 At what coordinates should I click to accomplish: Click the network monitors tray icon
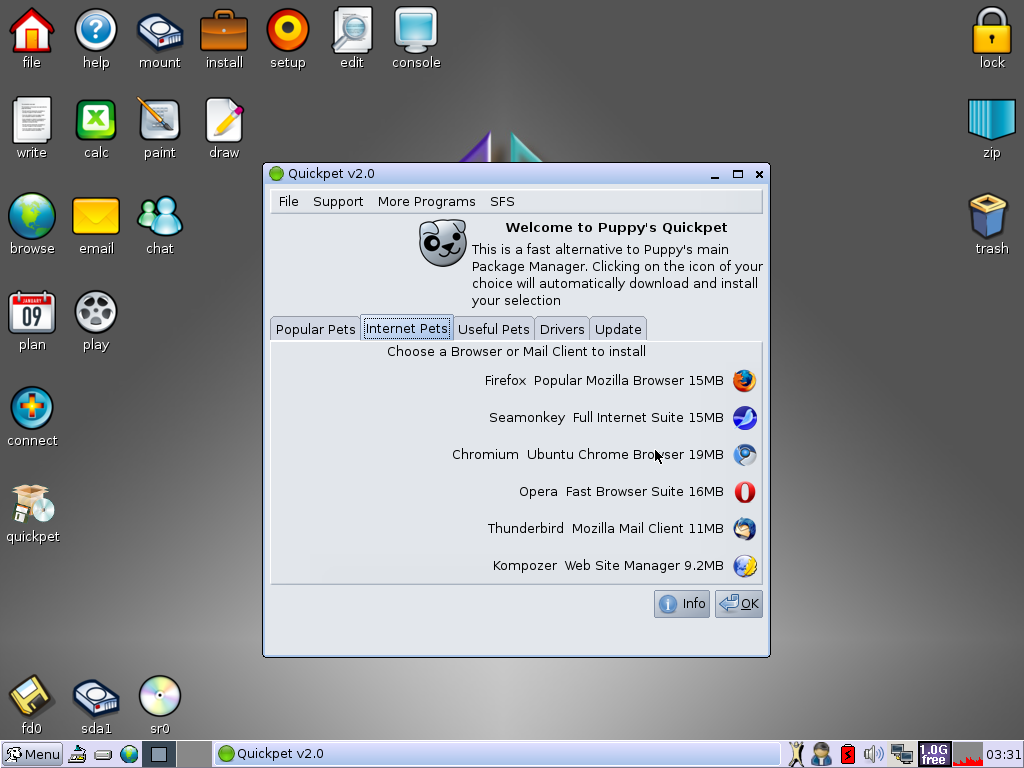[x=901, y=754]
